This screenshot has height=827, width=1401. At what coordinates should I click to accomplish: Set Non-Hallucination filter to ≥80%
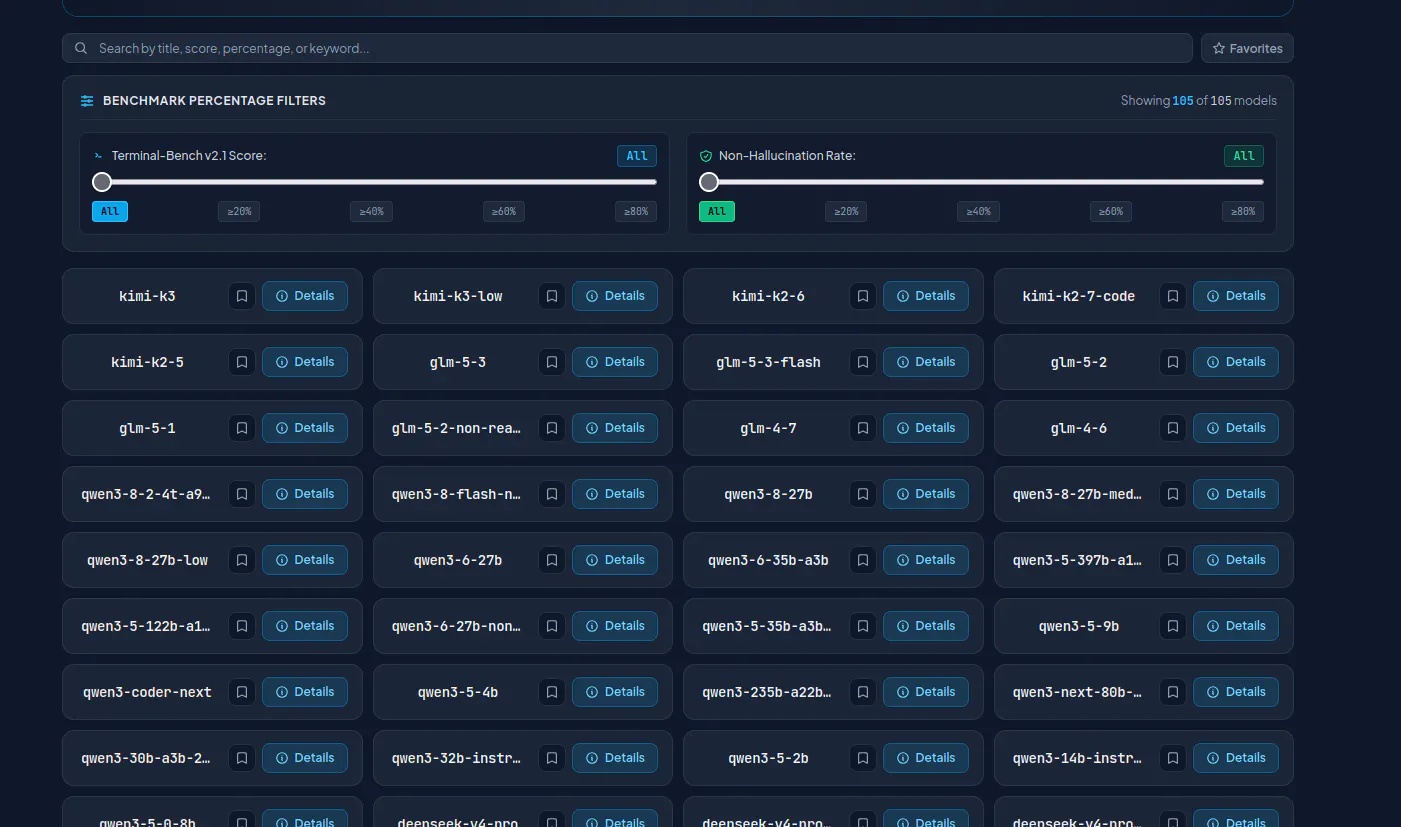1243,212
